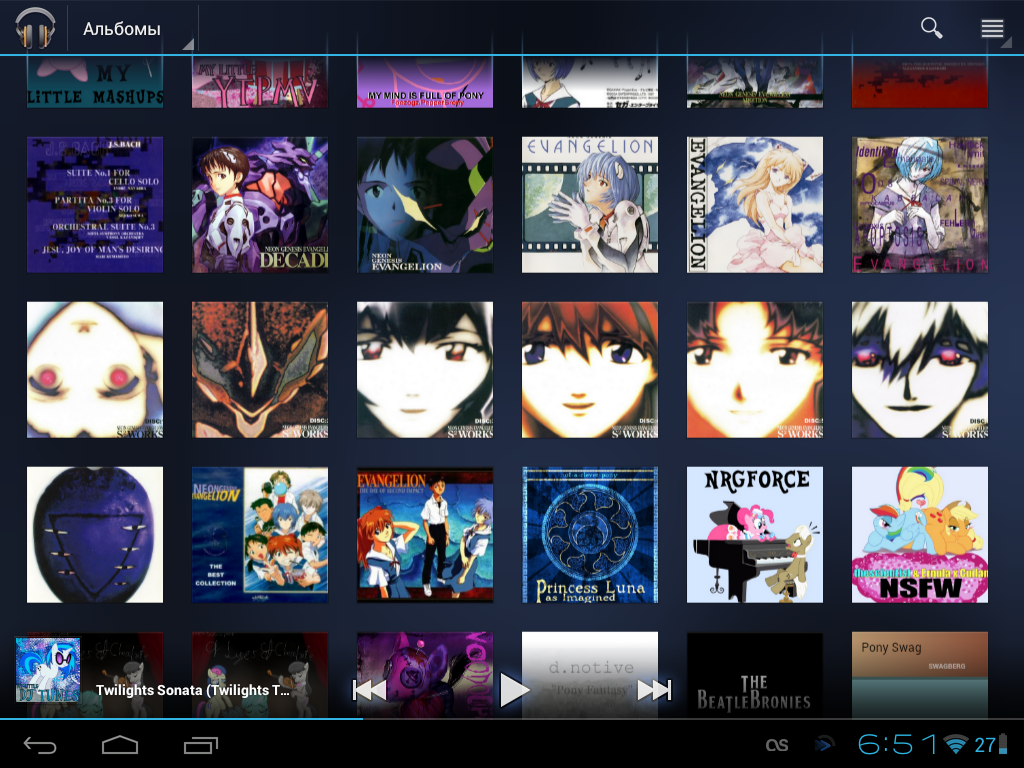Open the NRGFORCE piano album
This screenshot has height=768, width=1024.
pos(755,534)
